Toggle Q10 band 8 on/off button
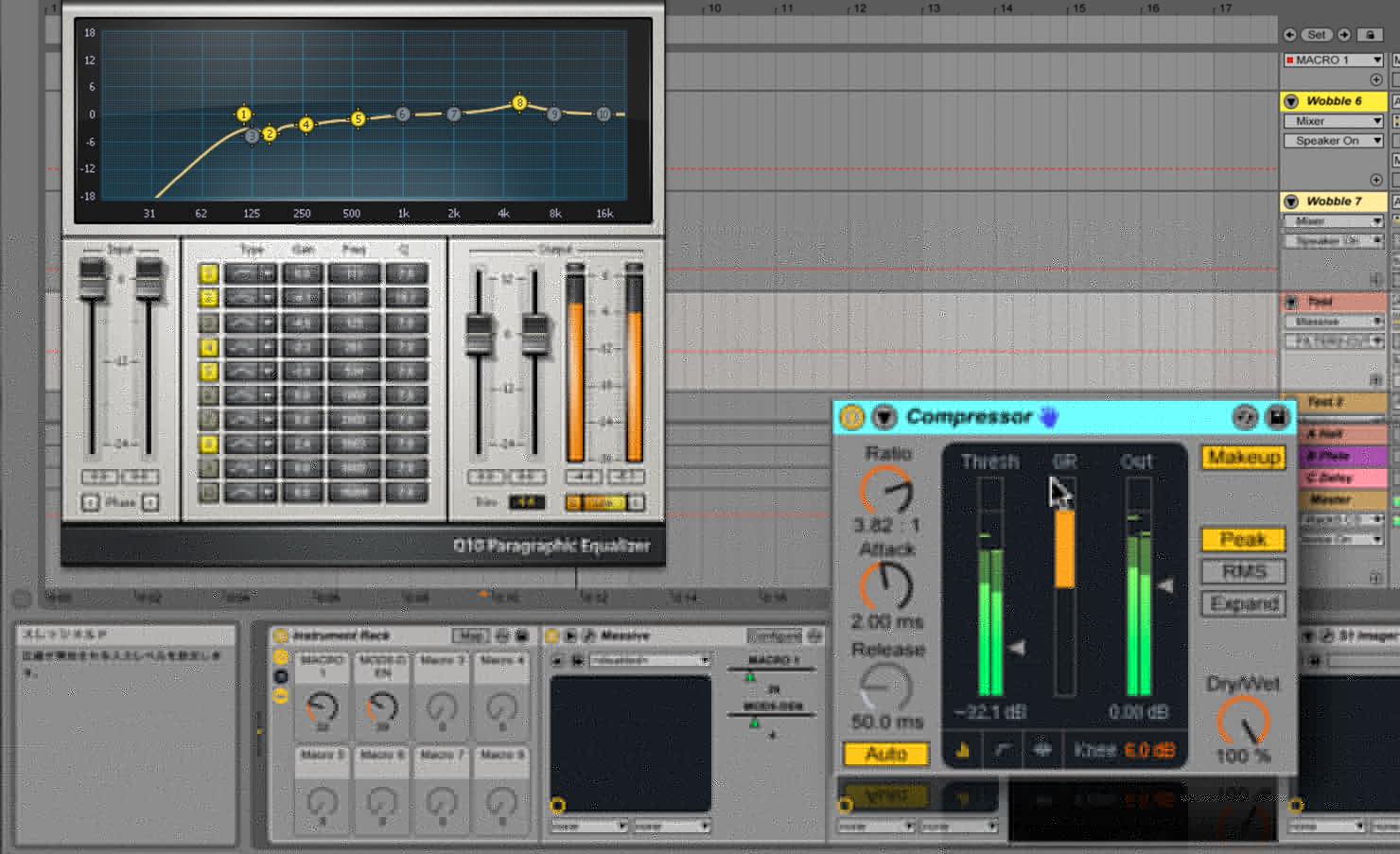 coord(208,444)
